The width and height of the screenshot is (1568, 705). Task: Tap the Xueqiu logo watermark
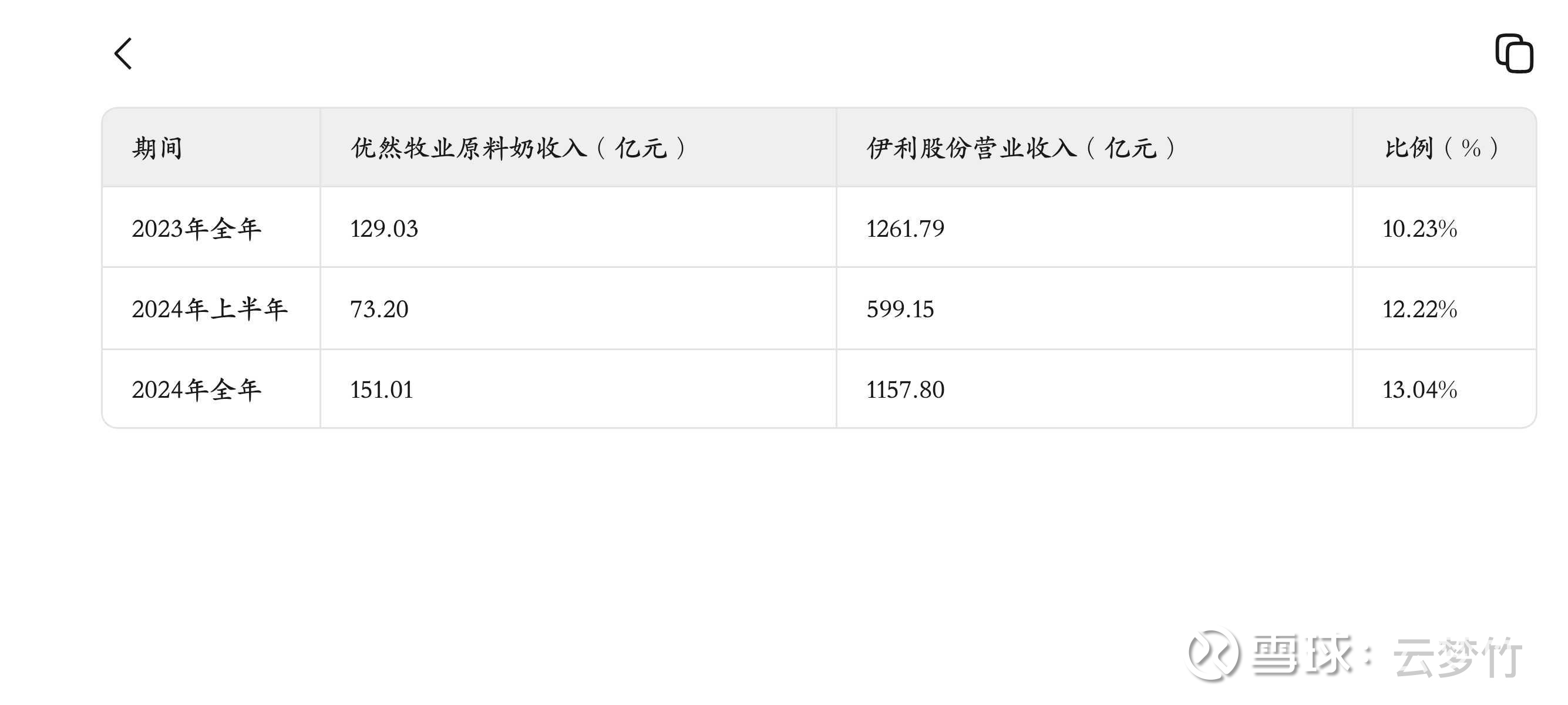pyautogui.click(x=1213, y=654)
